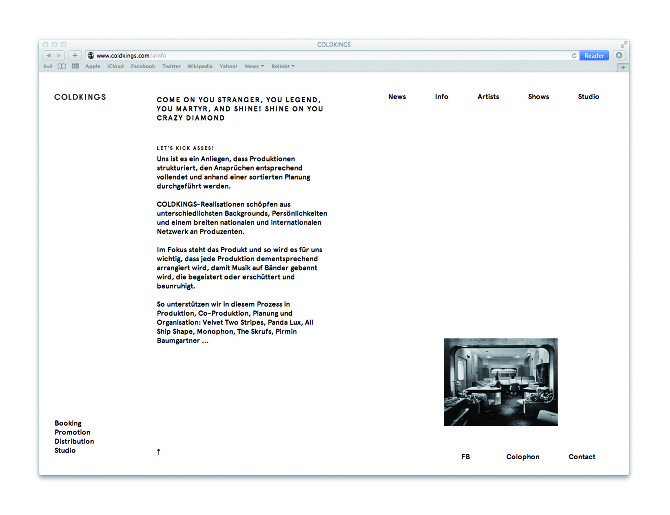The width and height of the screenshot is (670, 515).
Task: Click the add bookmark plus button
Action: [x=75, y=56]
